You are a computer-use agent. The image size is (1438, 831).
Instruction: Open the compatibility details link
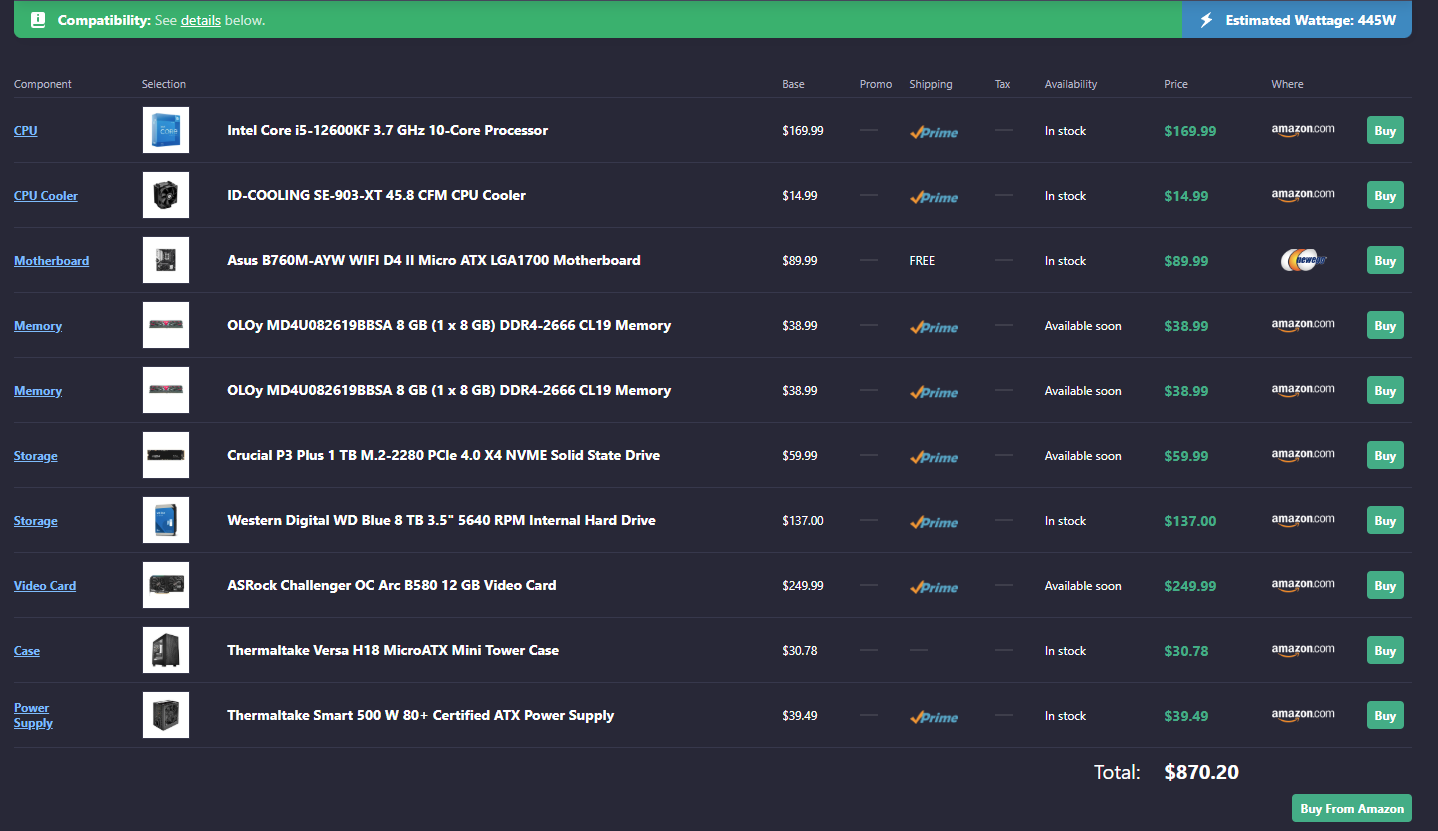coord(201,20)
